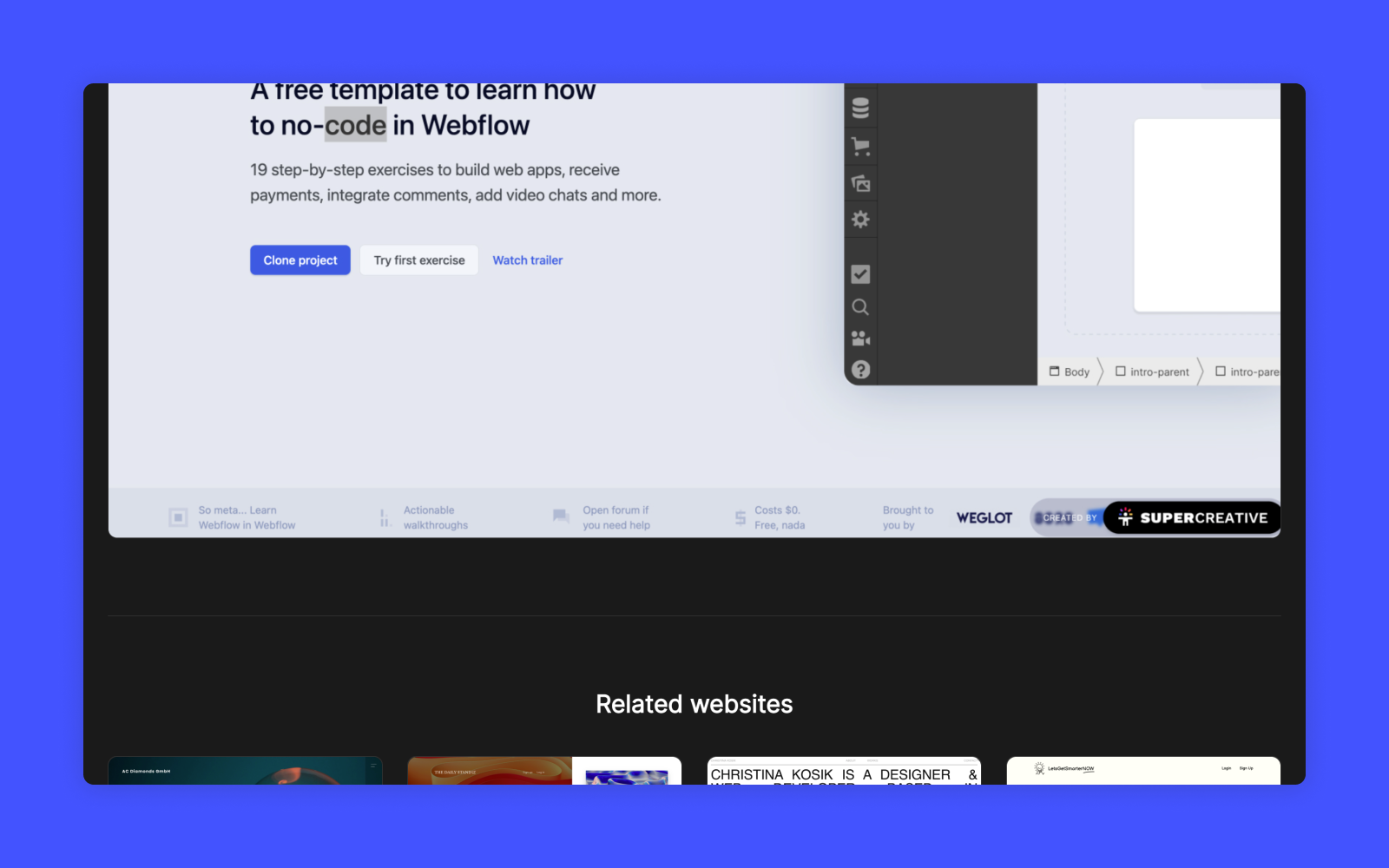Click the Clone project button
This screenshot has width=1389, height=868.
pyautogui.click(x=300, y=260)
